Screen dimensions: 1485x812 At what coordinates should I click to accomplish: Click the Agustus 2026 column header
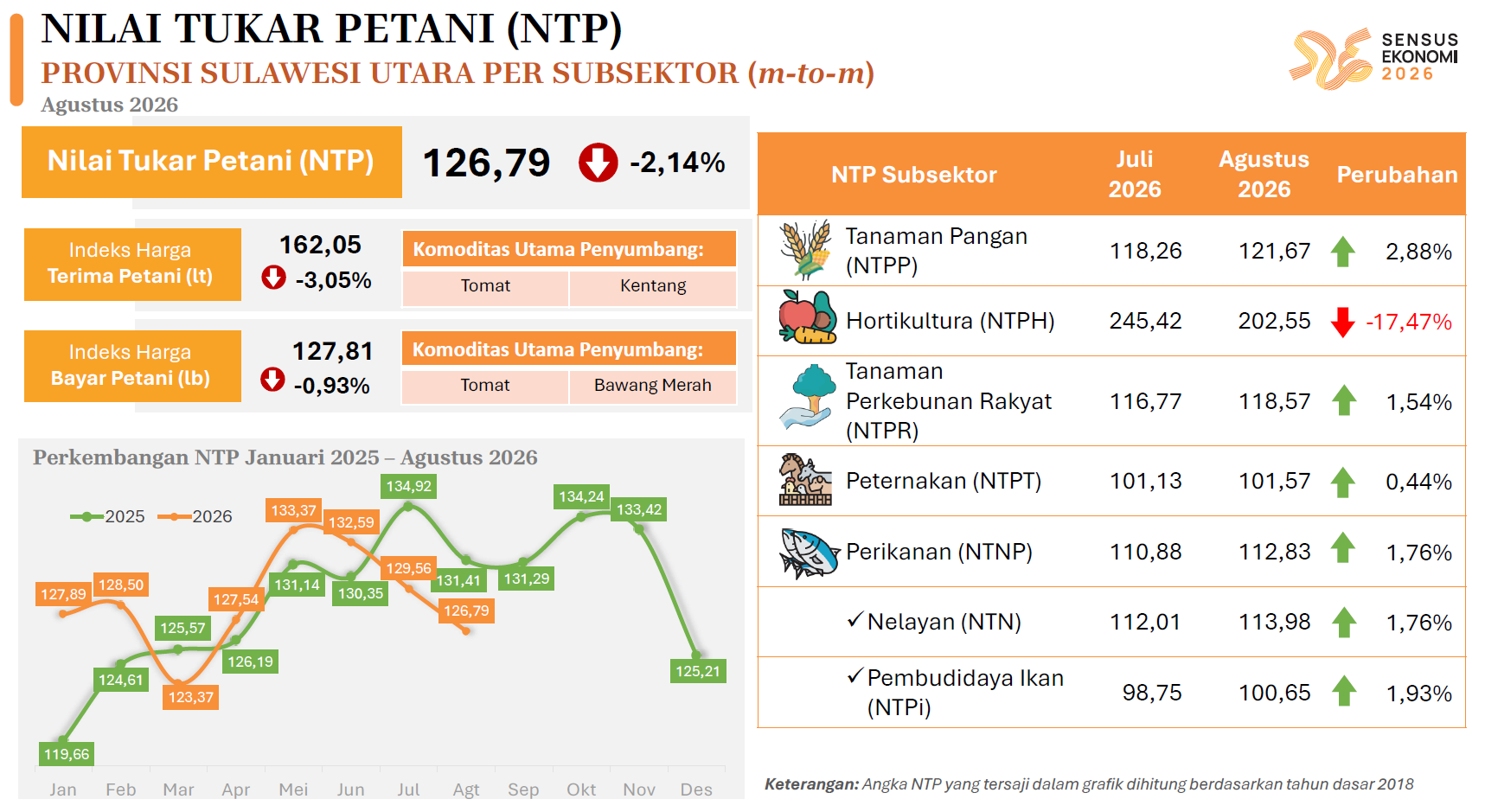tap(1264, 174)
